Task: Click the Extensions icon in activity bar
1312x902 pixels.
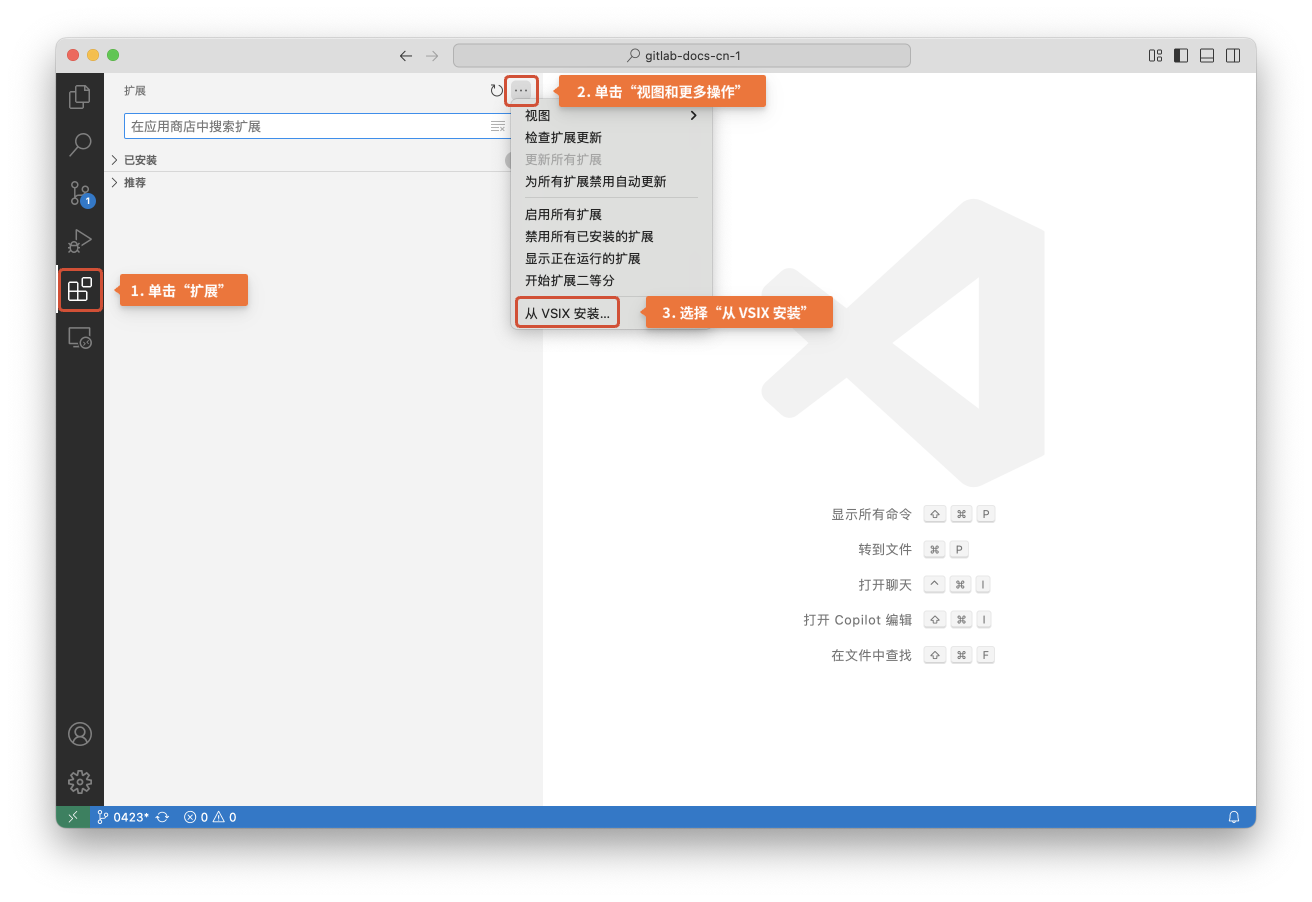Action: (80, 290)
